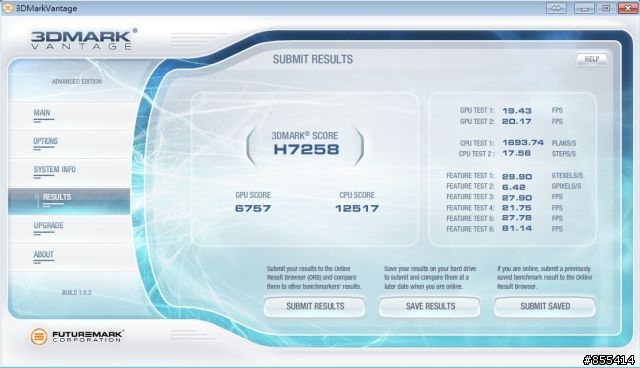Click the GPU score value 6757

pos(253,208)
